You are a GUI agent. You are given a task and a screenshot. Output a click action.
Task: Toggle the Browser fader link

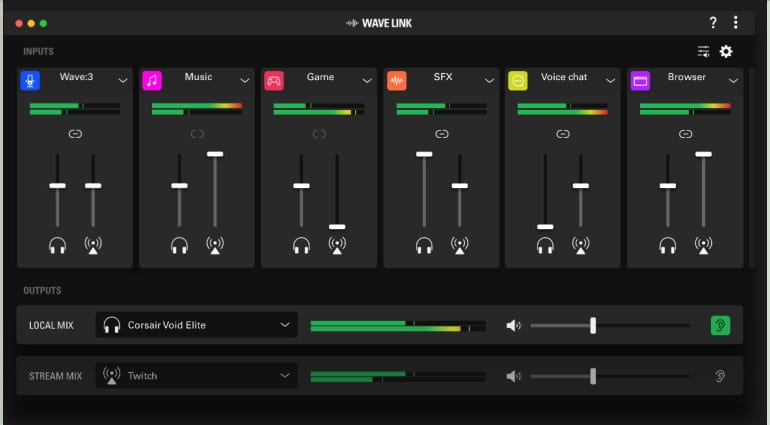tap(686, 134)
